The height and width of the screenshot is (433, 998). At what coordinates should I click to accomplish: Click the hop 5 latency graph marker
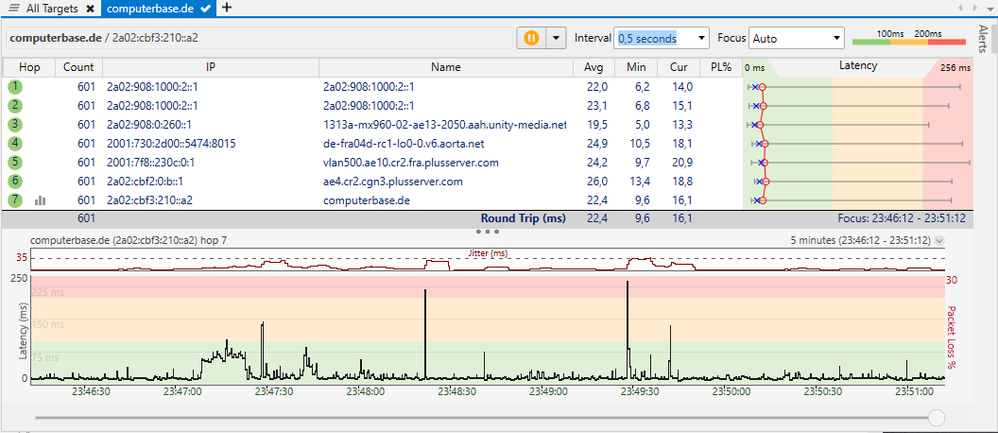point(763,163)
